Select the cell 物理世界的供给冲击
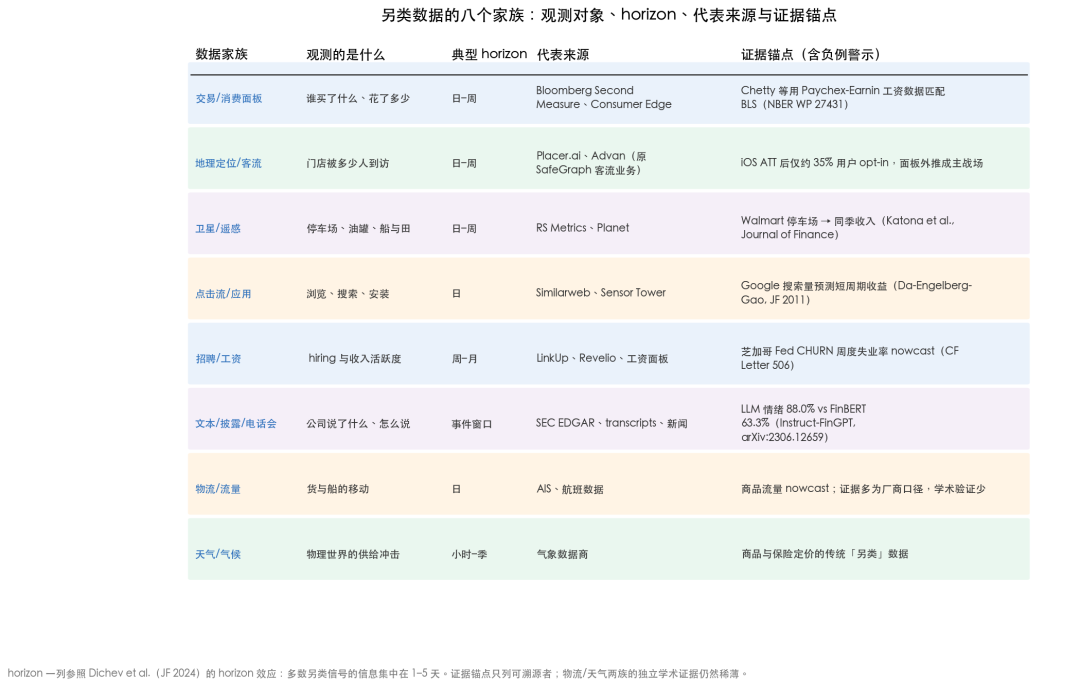This screenshot has width=1080, height=686. pos(353,554)
